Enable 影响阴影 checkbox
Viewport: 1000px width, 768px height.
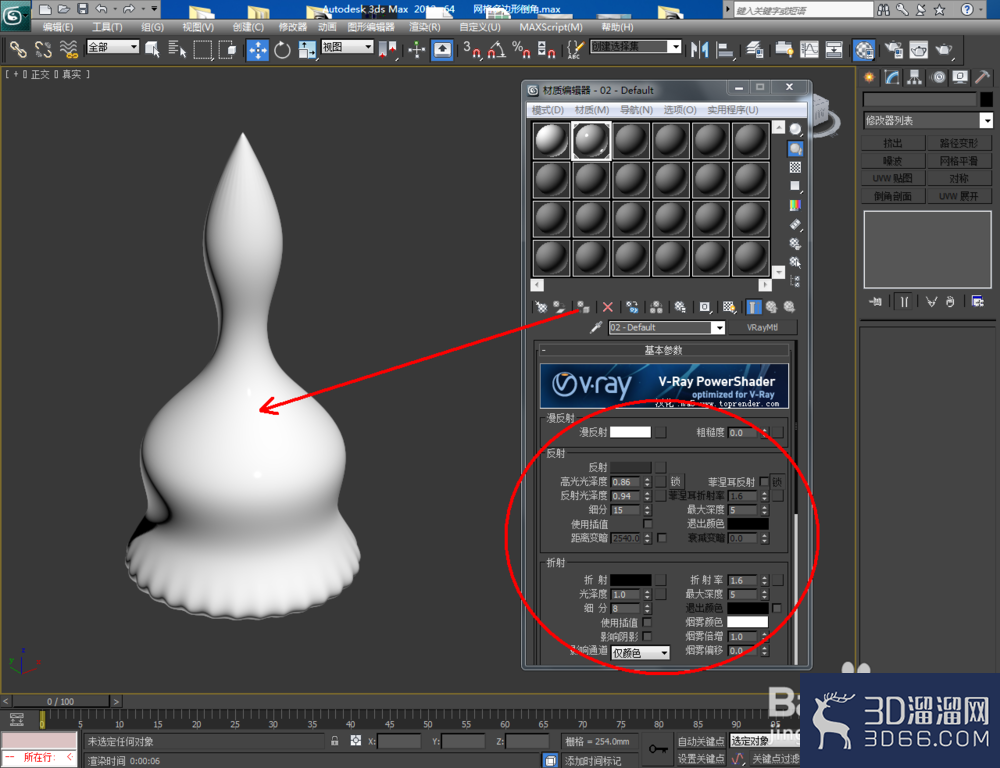[x=647, y=636]
